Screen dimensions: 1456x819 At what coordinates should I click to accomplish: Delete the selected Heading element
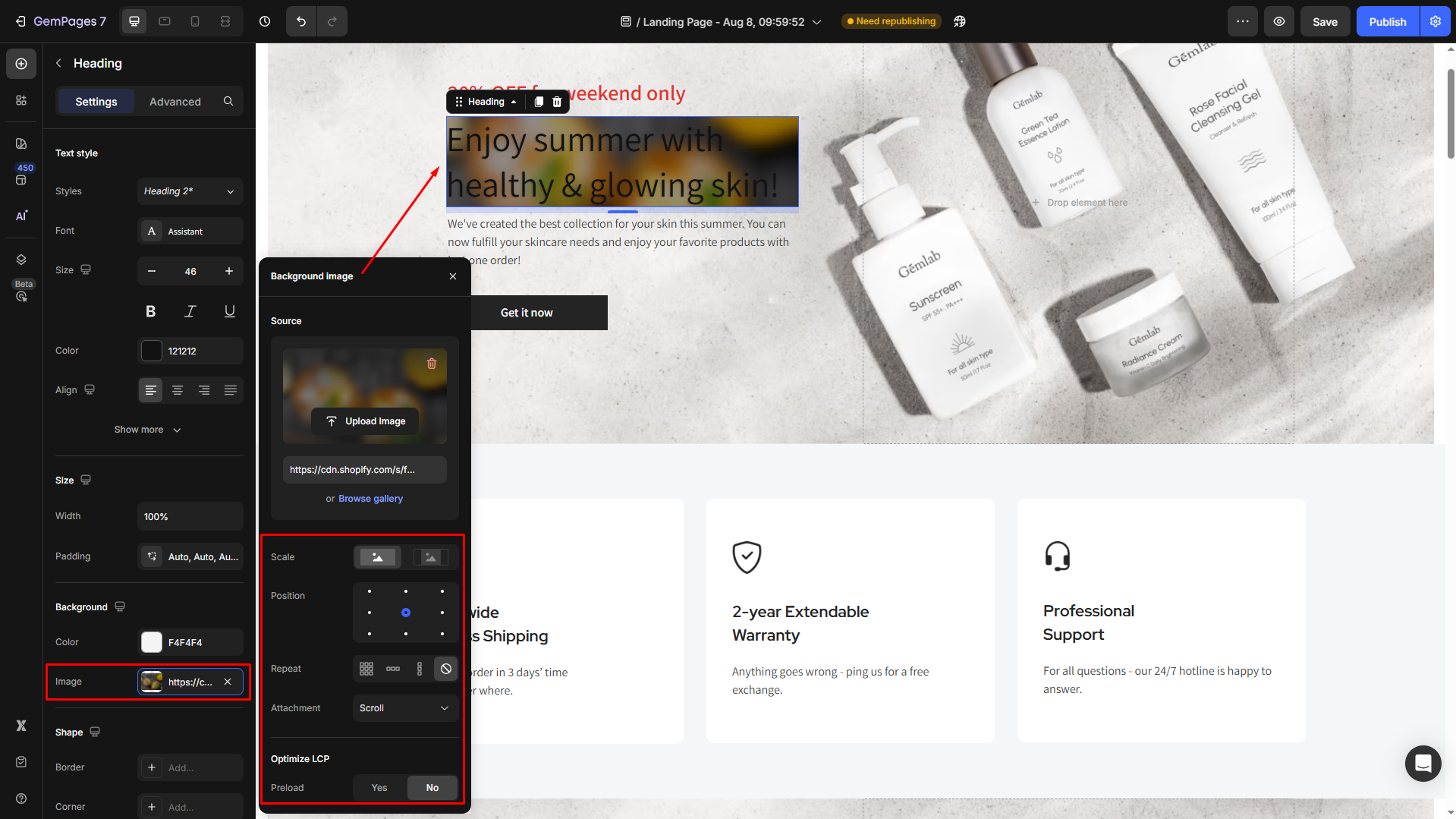(557, 102)
